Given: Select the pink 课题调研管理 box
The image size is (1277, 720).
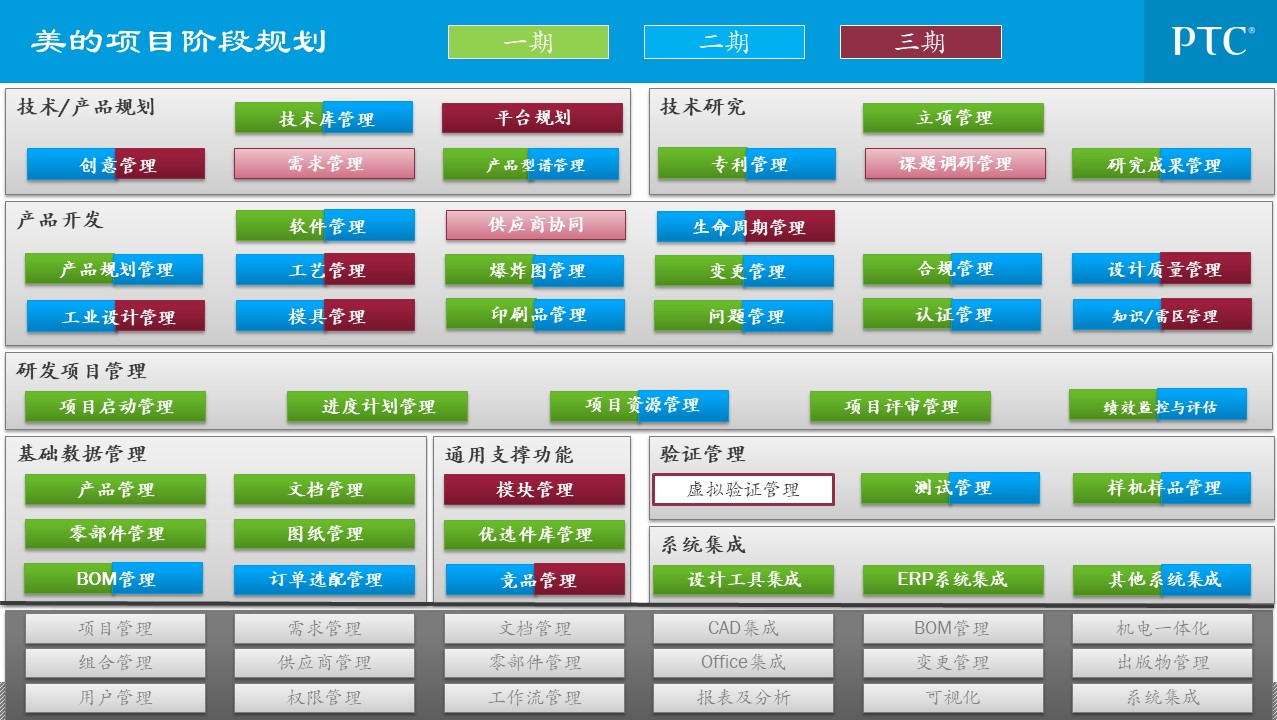Looking at the screenshot, I should click(955, 164).
